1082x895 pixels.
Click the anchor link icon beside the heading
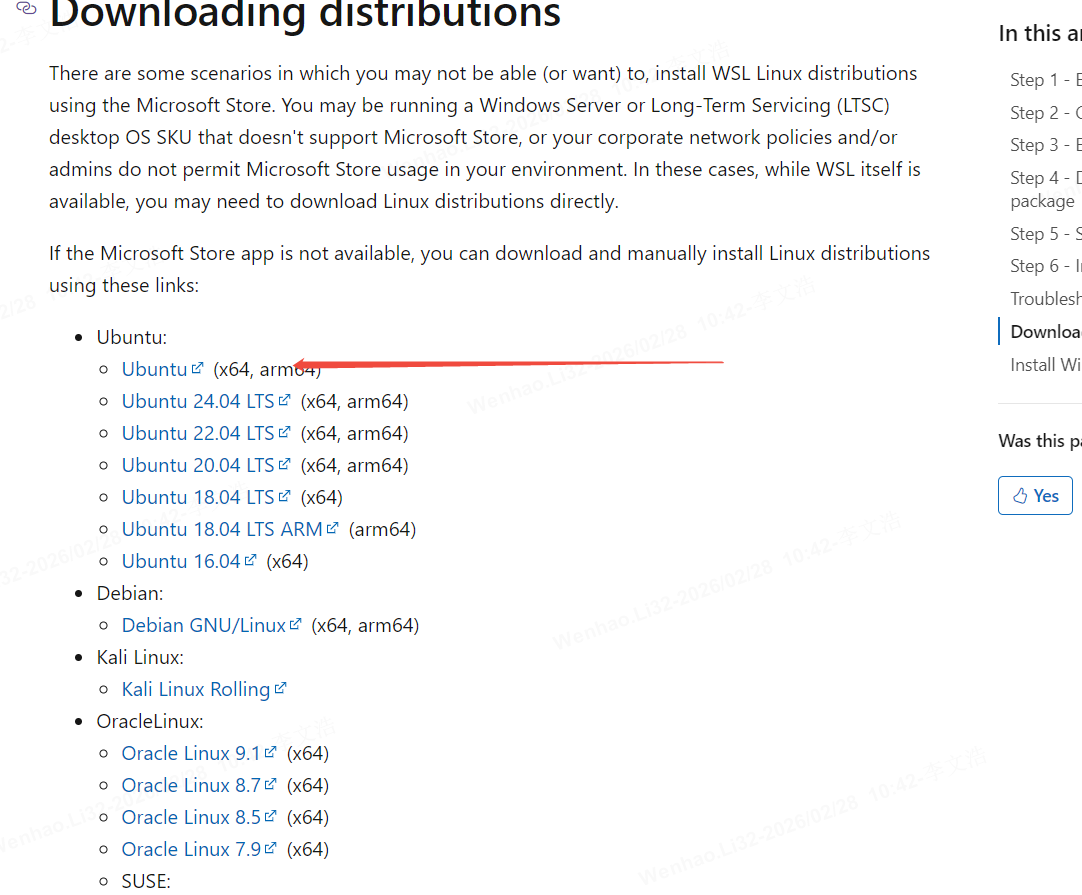pos(26,8)
